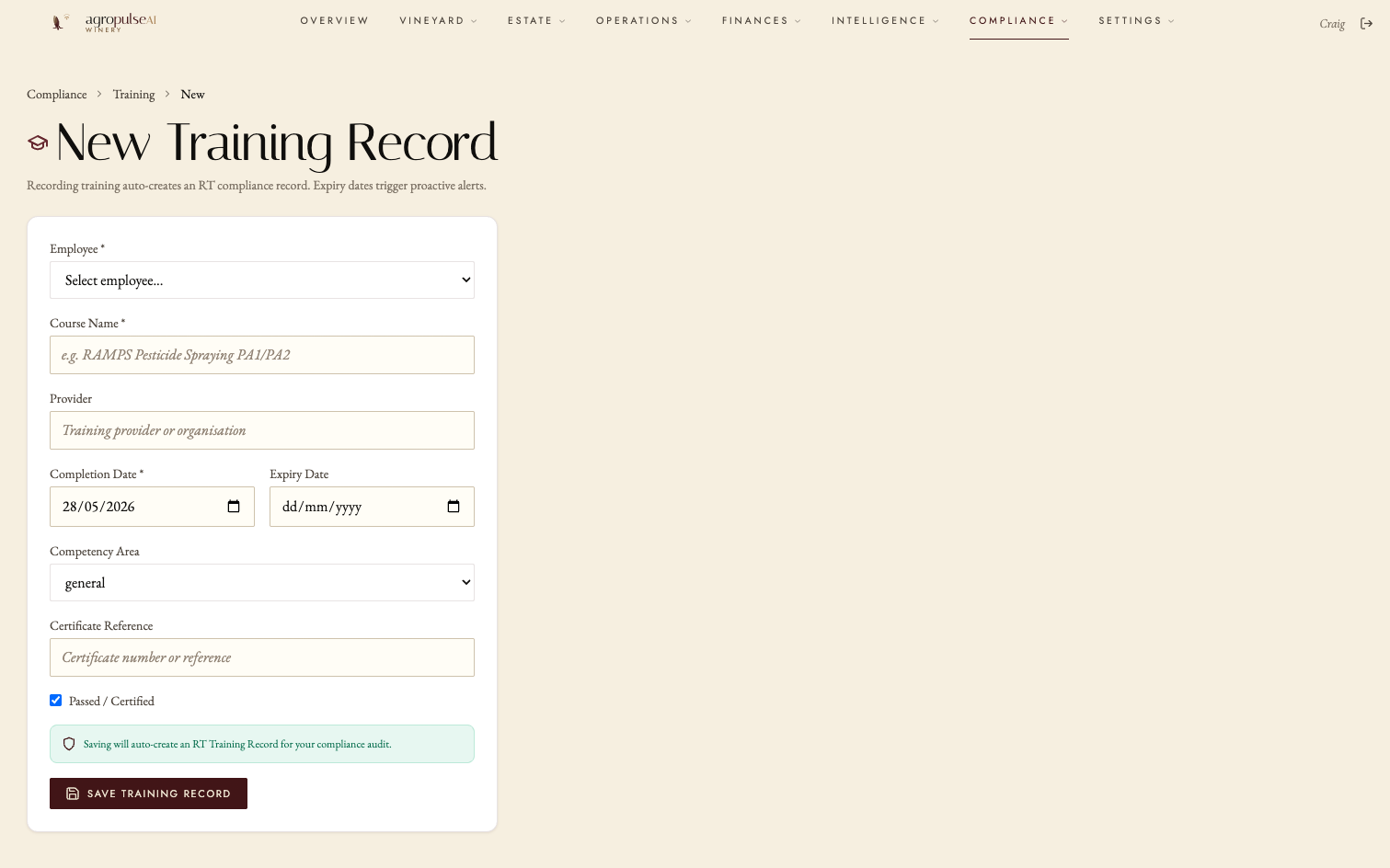The image size is (1390, 868).
Task: Click the 'Passed / Certified' label text
Action: tap(111, 702)
